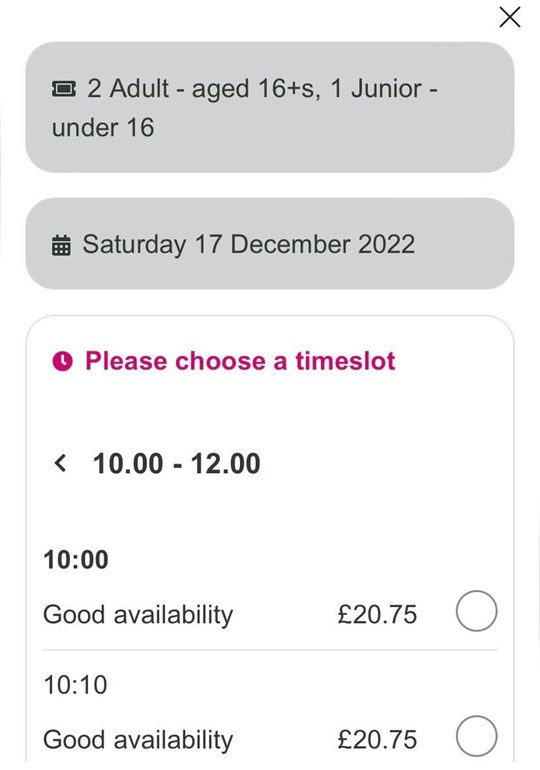Click the £20.75 price for 10:10
The width and height of the screenshot is (540, 770).
tap(377, 740)
